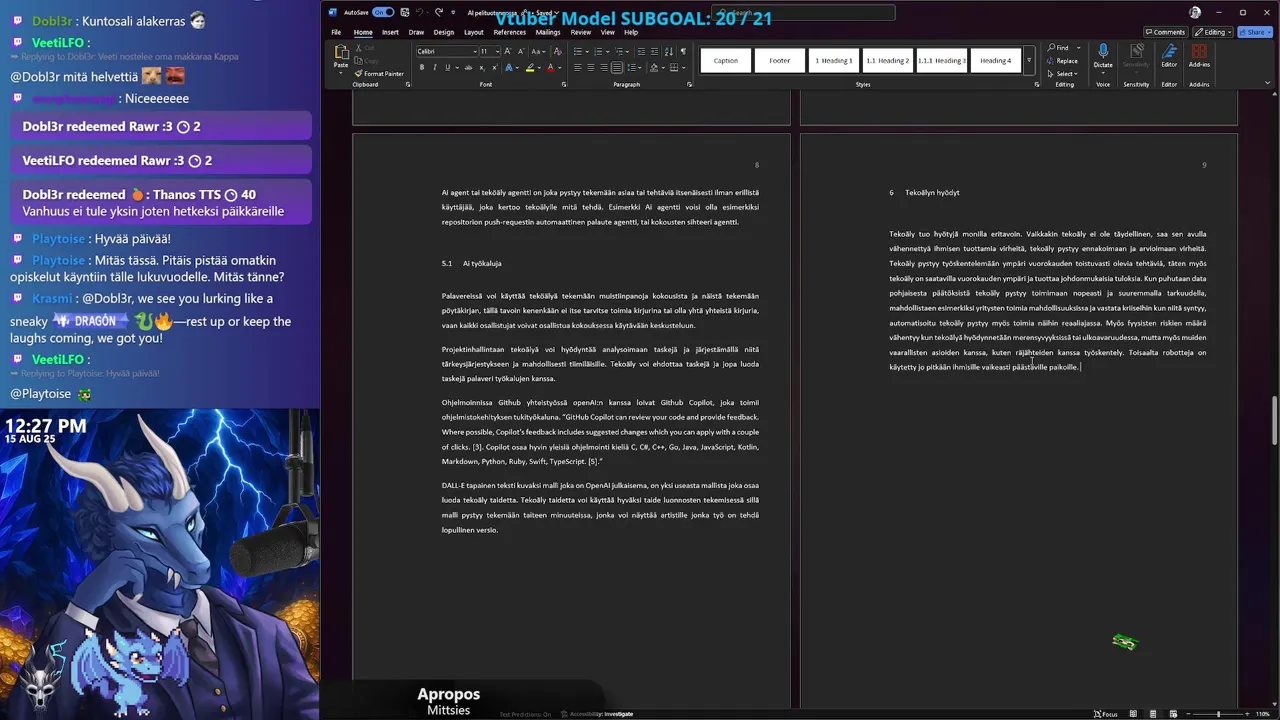Collapse the ribbon with the chevron

point(1269,85)
